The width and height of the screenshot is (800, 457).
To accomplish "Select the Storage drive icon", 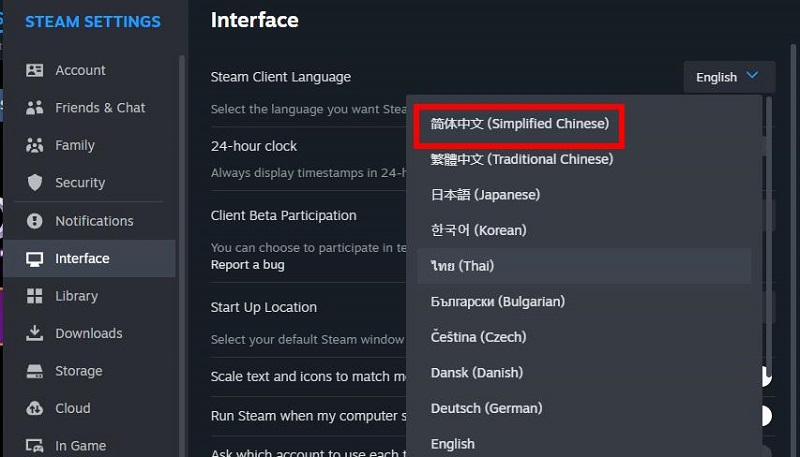I will (x=35, y=371).
